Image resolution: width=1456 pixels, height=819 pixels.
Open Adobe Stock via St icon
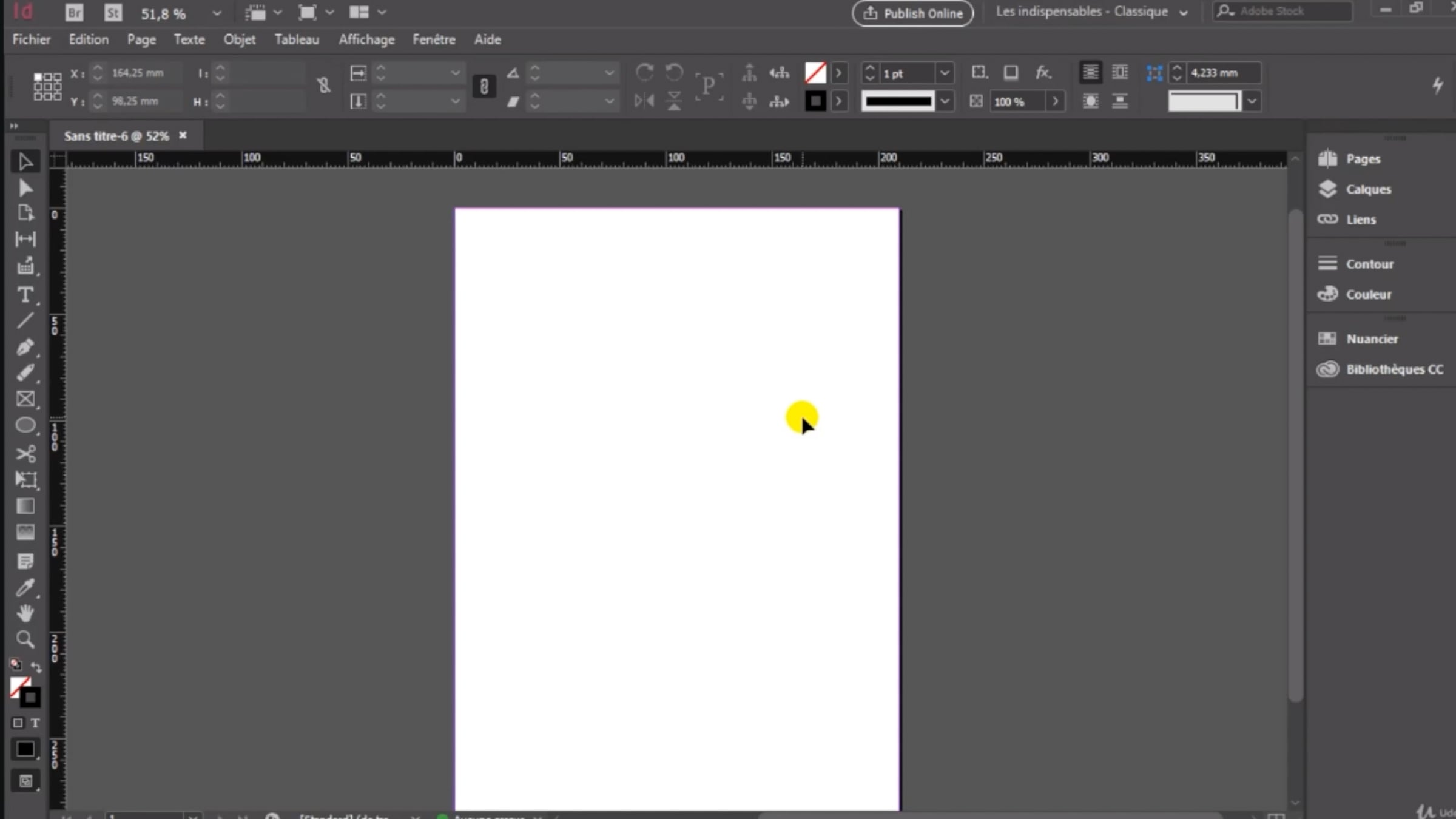[113, 13]
